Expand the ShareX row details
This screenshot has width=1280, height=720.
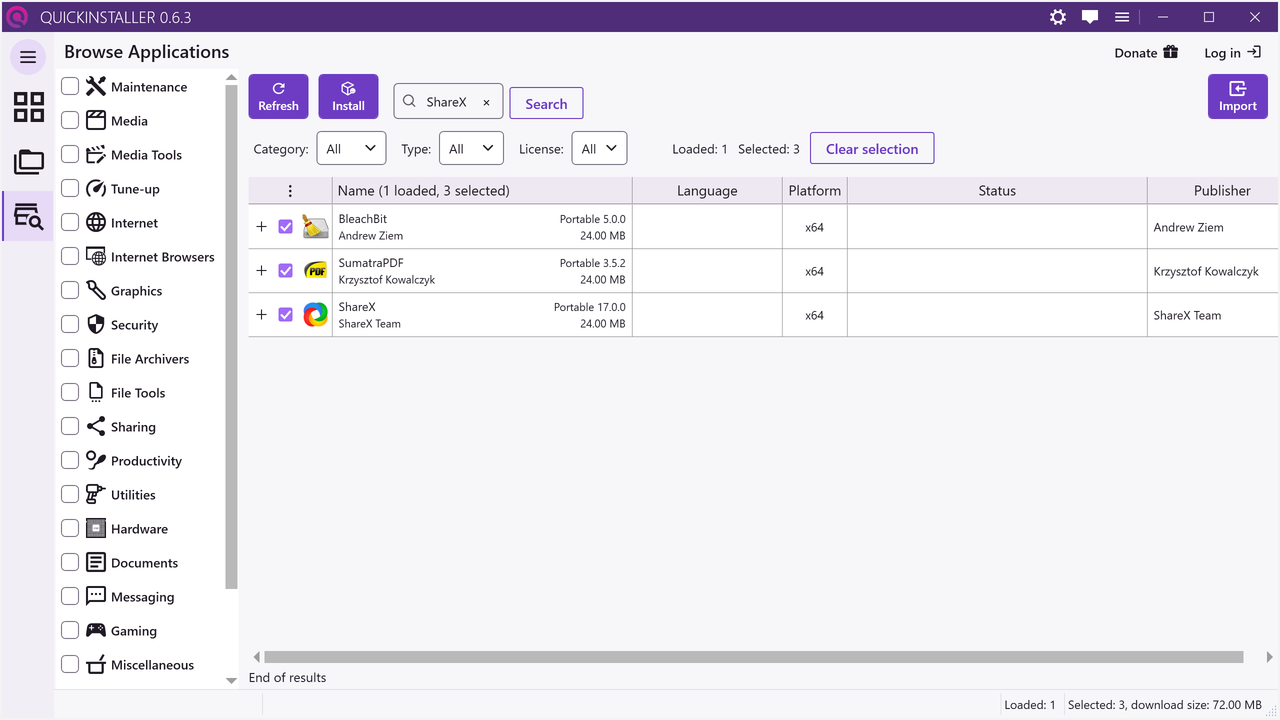click(262, 315)
